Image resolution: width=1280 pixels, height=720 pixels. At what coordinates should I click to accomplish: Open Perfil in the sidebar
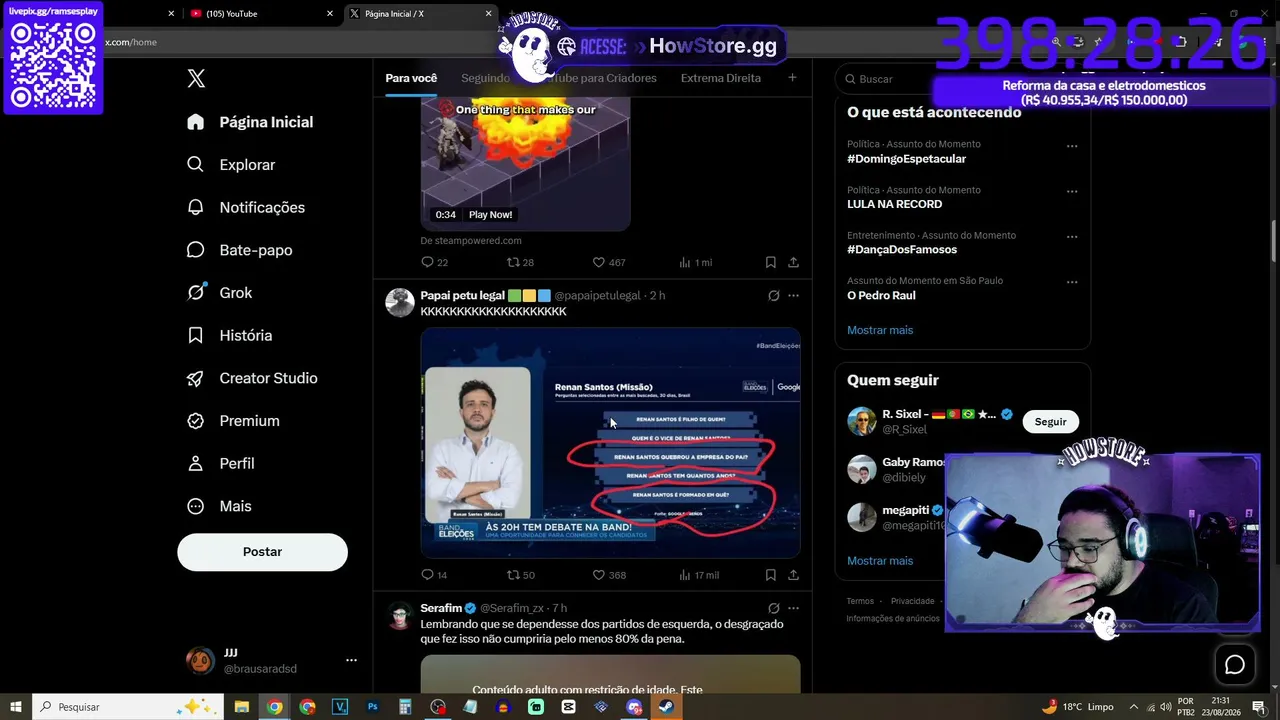coord(221,464)
